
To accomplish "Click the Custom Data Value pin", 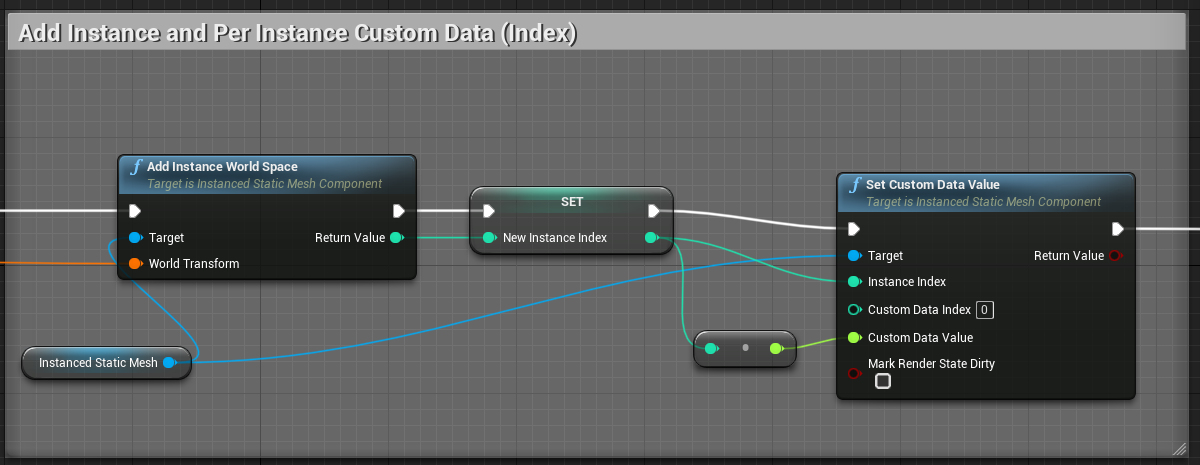I will [855, 338].
